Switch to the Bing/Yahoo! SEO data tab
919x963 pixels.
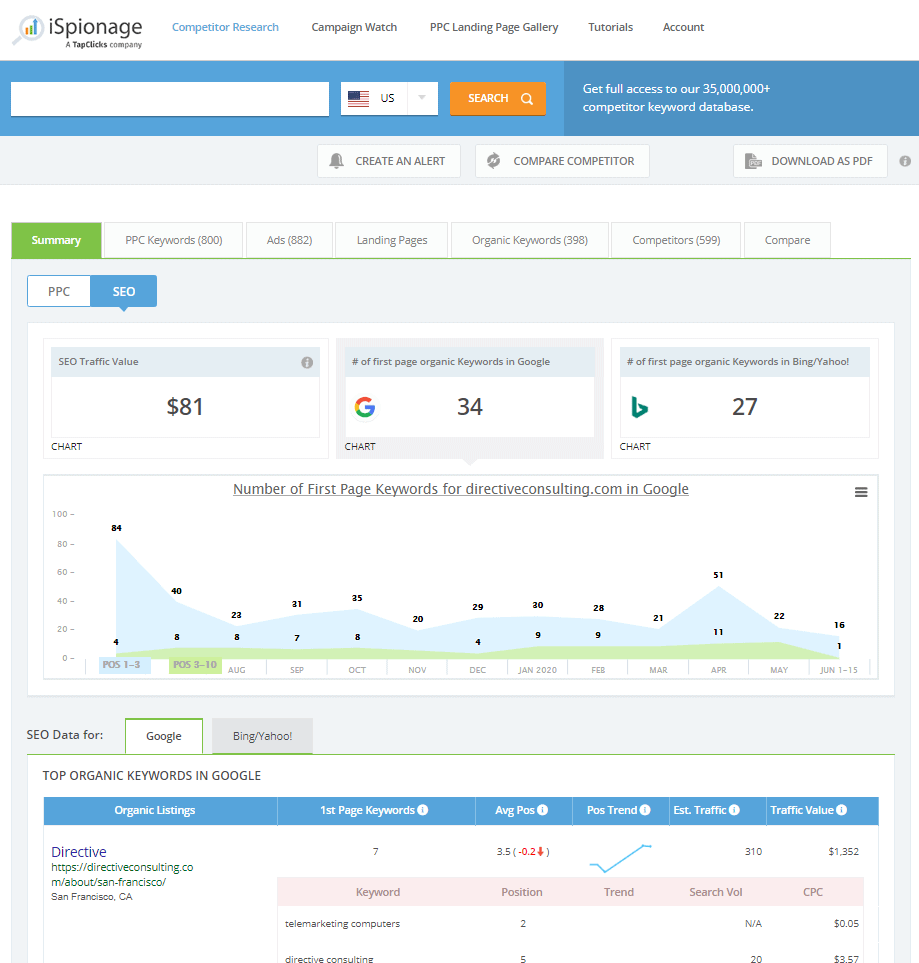click(262, 736)
